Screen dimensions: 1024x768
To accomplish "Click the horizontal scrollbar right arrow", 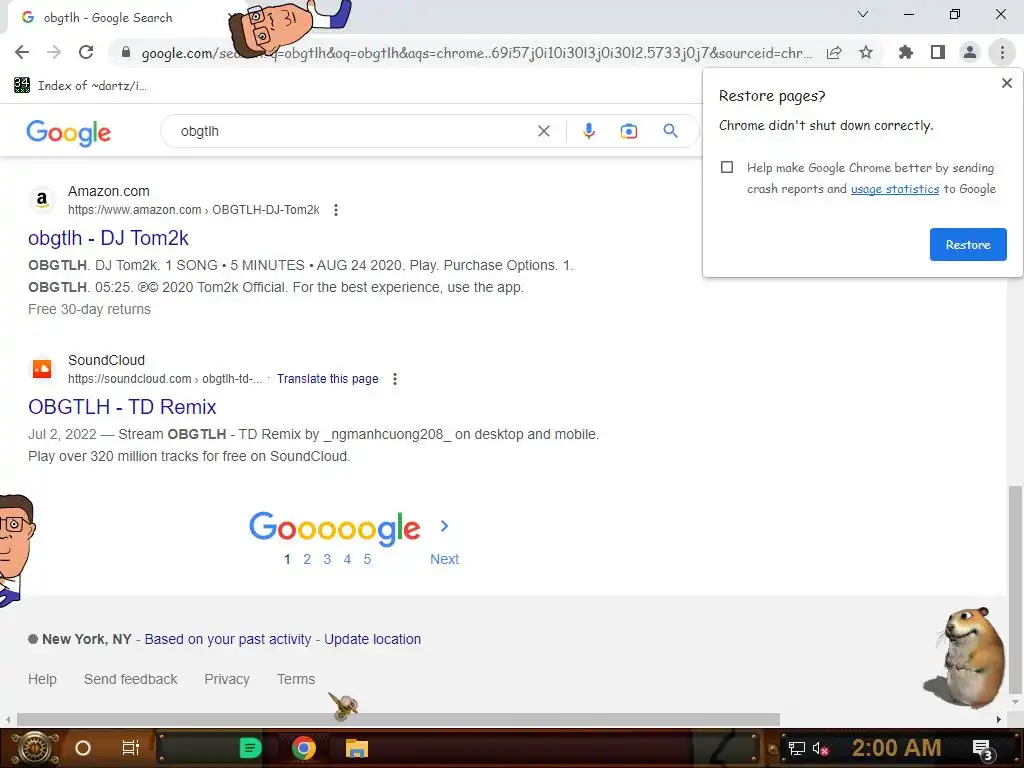I will coord(999,720).
